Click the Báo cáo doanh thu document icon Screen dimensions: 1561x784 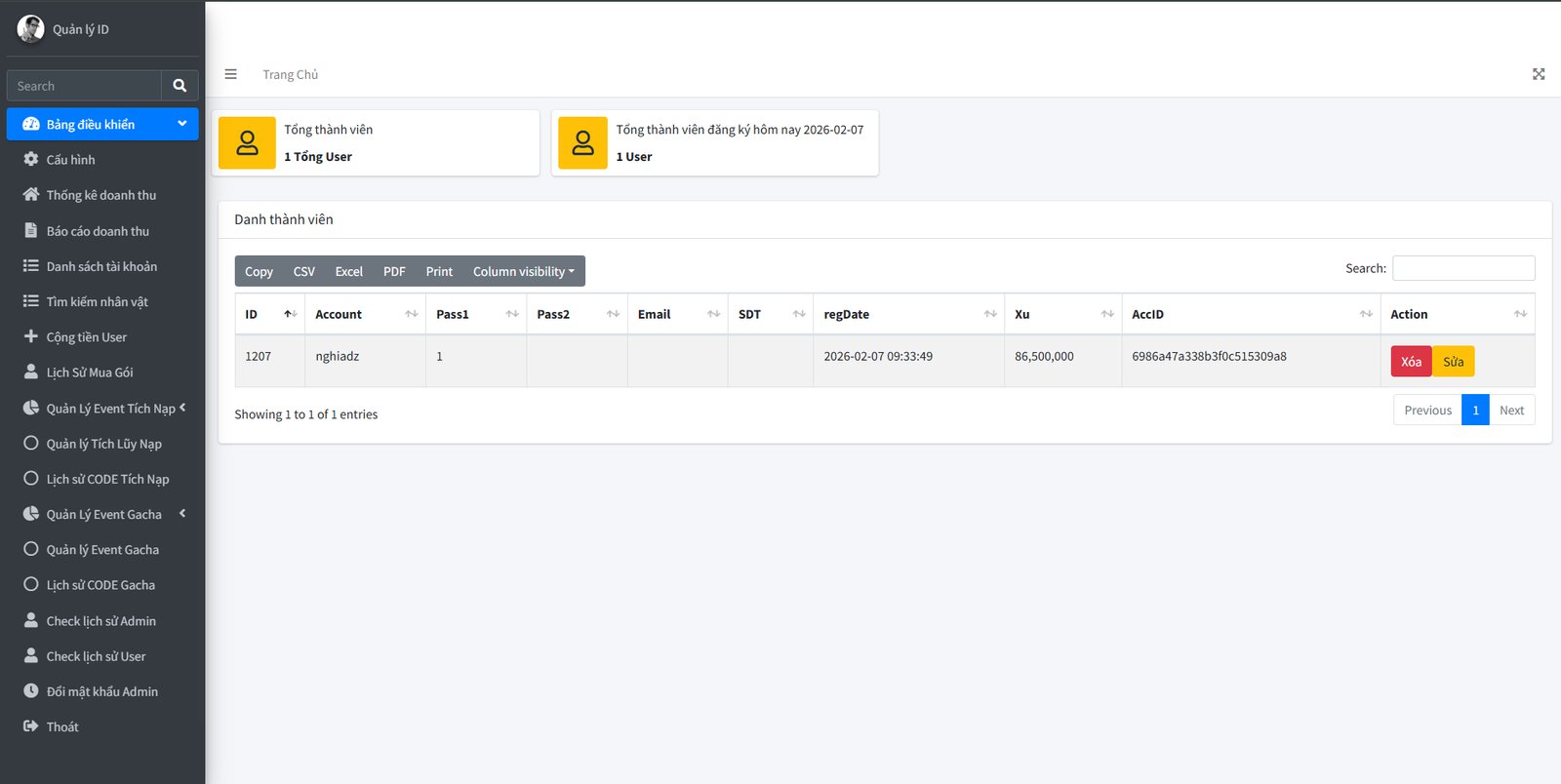coord(31,231)
